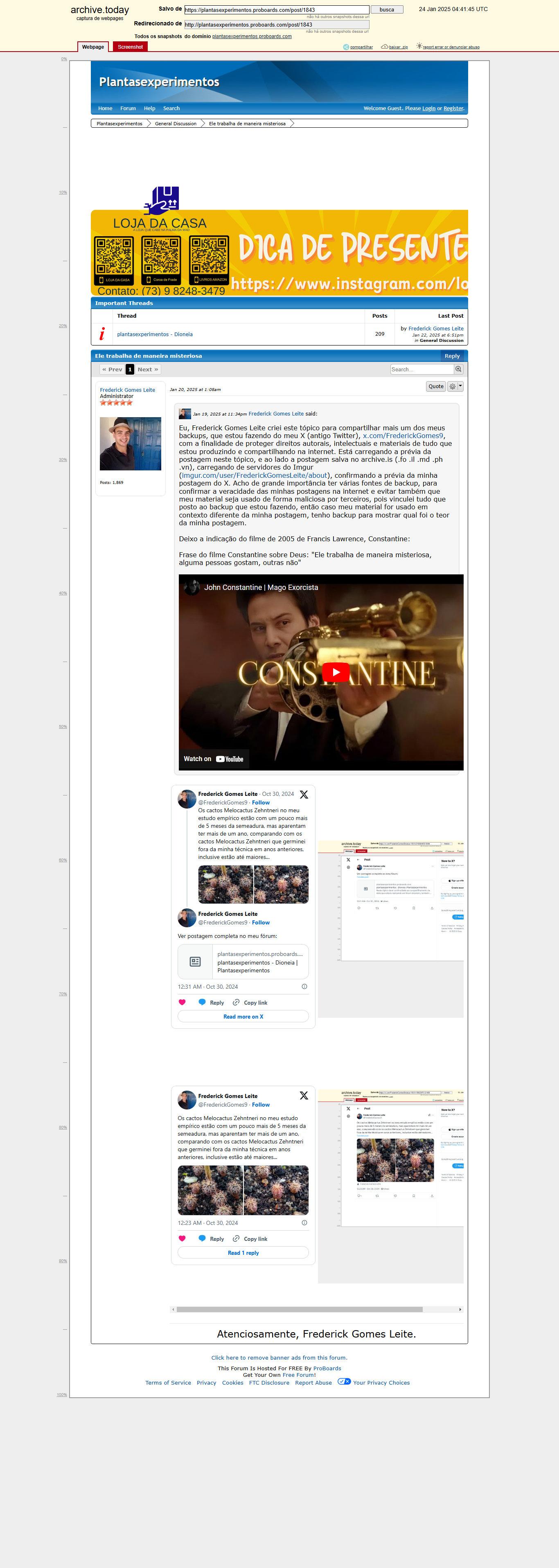Screen dimensions: 559x1568
Task: Click the report error or abuse icon
Action: click(419, 46)
